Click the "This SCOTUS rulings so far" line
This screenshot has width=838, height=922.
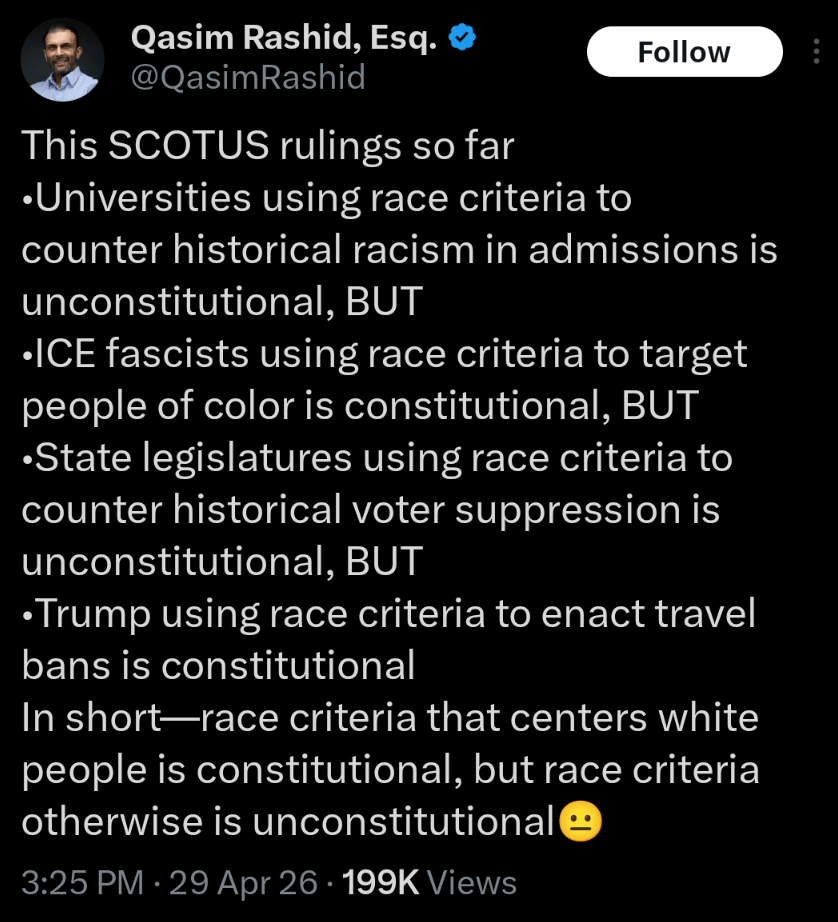(267, 146)
